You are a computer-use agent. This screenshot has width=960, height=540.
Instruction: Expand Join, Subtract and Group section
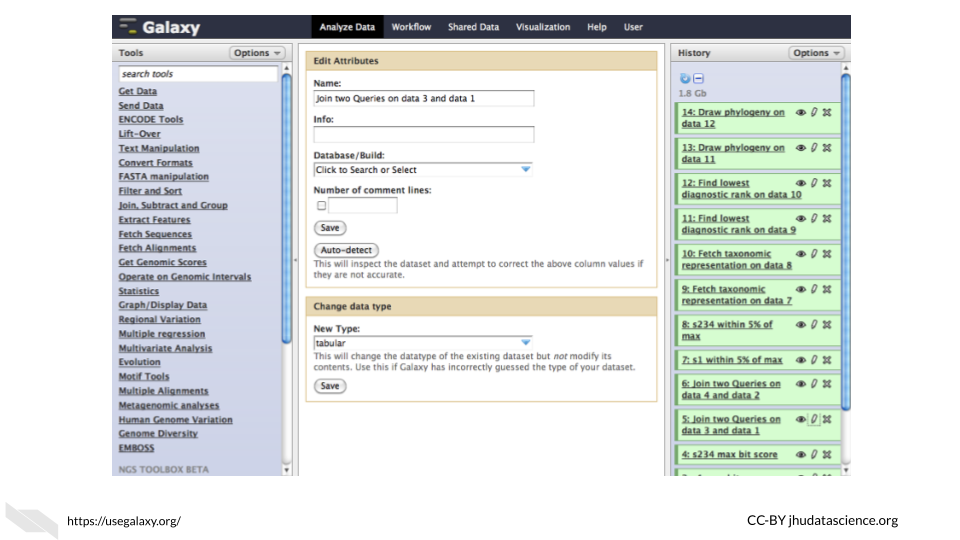point(173,205)
